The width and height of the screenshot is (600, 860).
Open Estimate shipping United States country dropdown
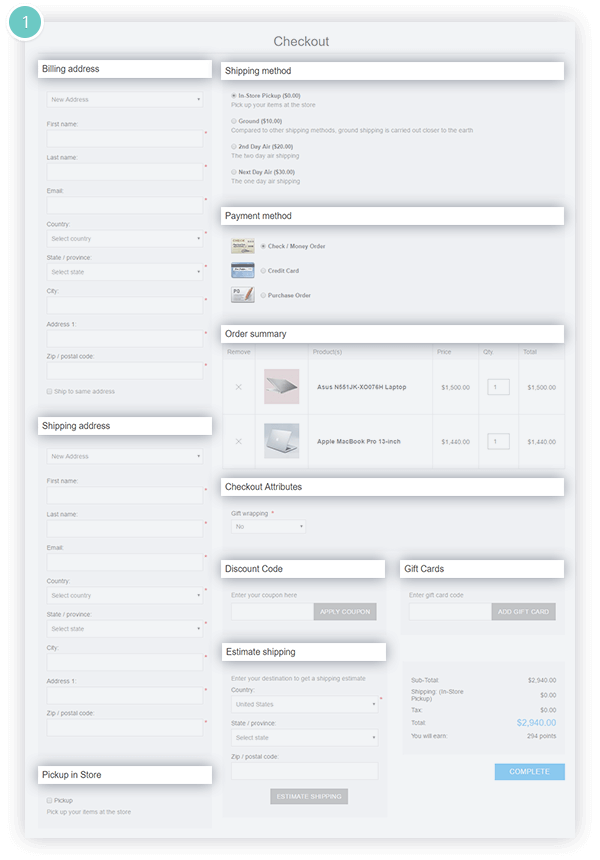pyautogui.click(x=304, y=704)
